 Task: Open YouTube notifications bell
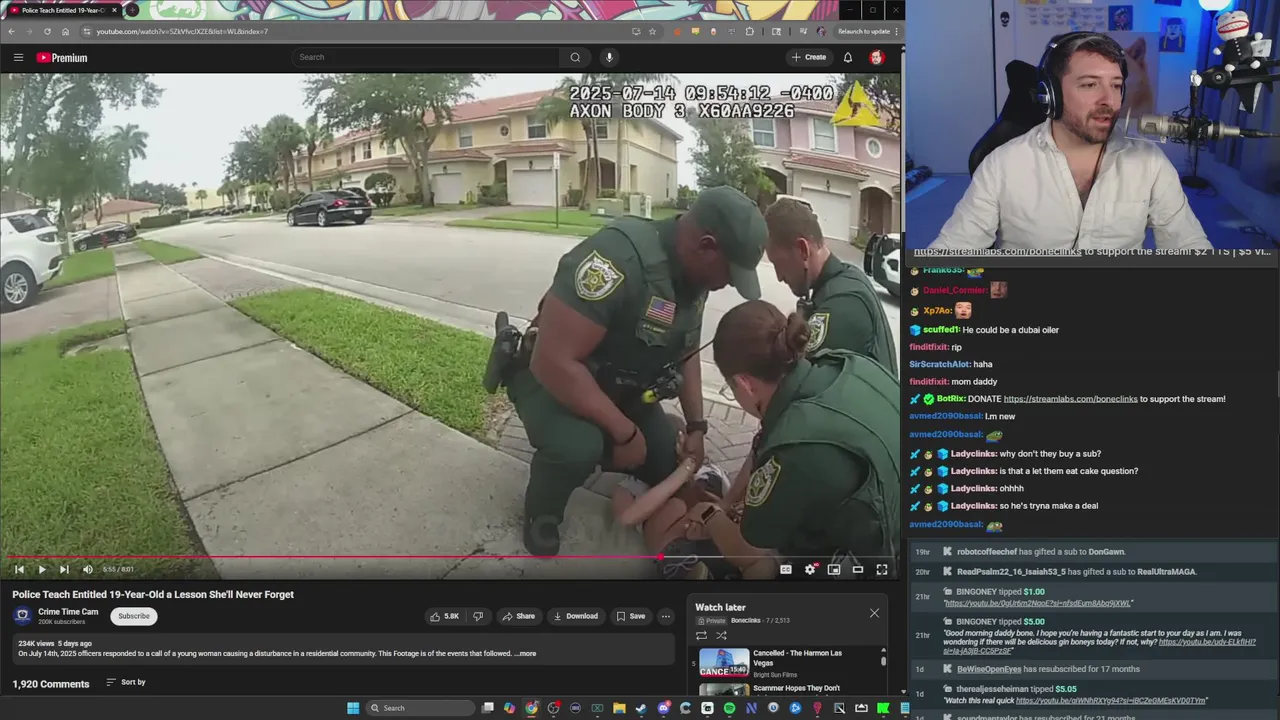point(848,57)
